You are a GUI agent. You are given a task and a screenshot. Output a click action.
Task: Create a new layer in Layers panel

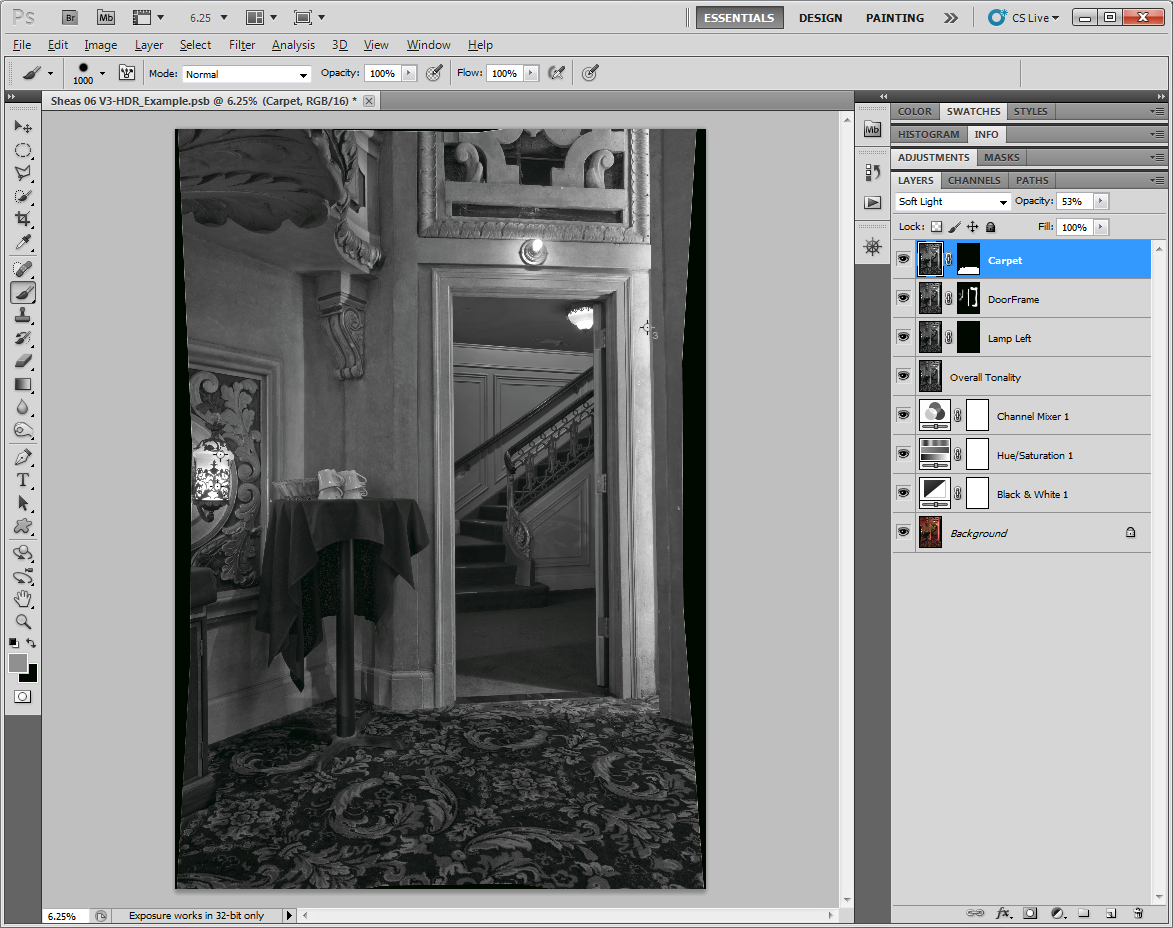tap(1111, 913)
